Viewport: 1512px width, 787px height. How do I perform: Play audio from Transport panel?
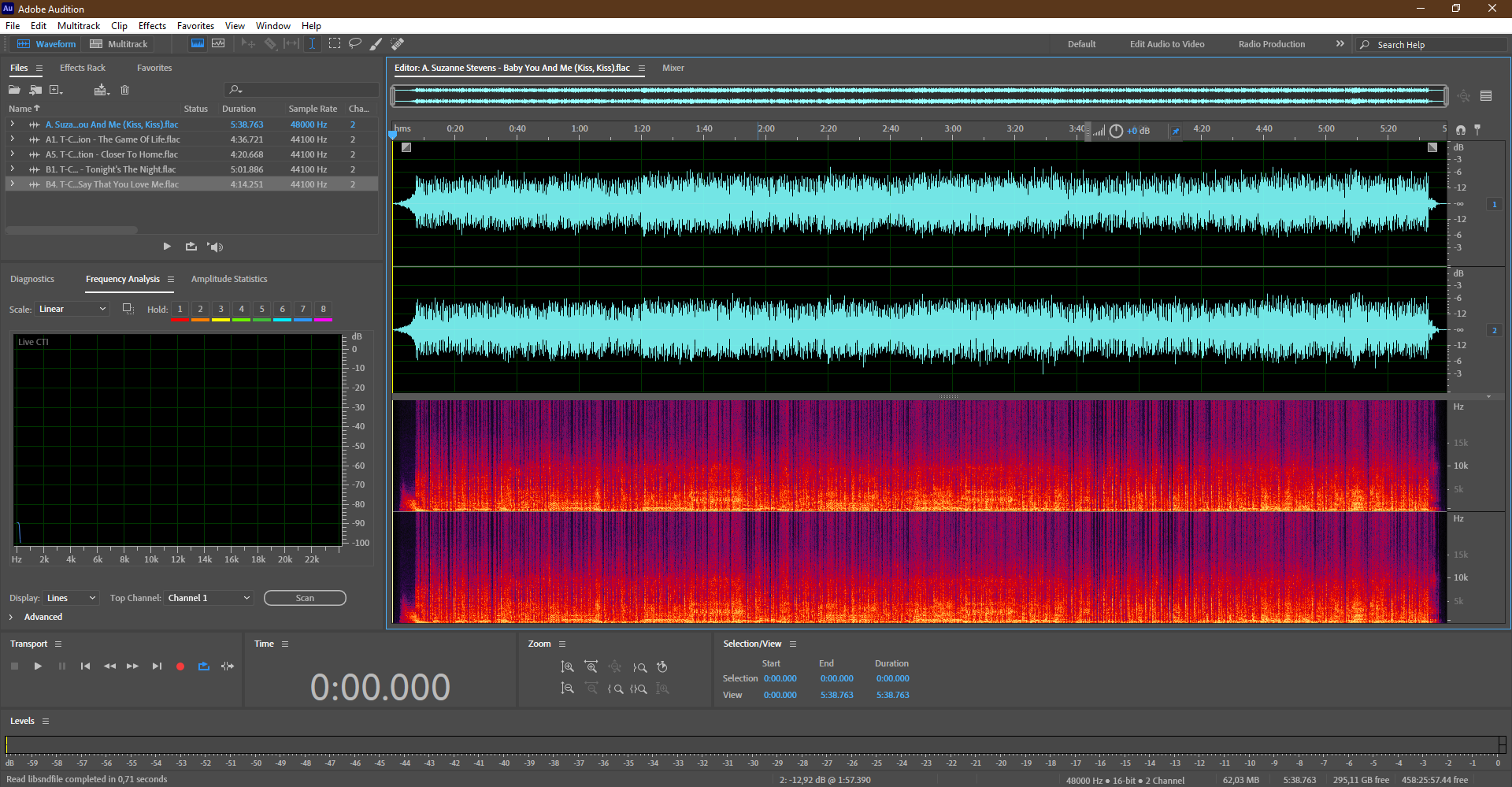38,666
